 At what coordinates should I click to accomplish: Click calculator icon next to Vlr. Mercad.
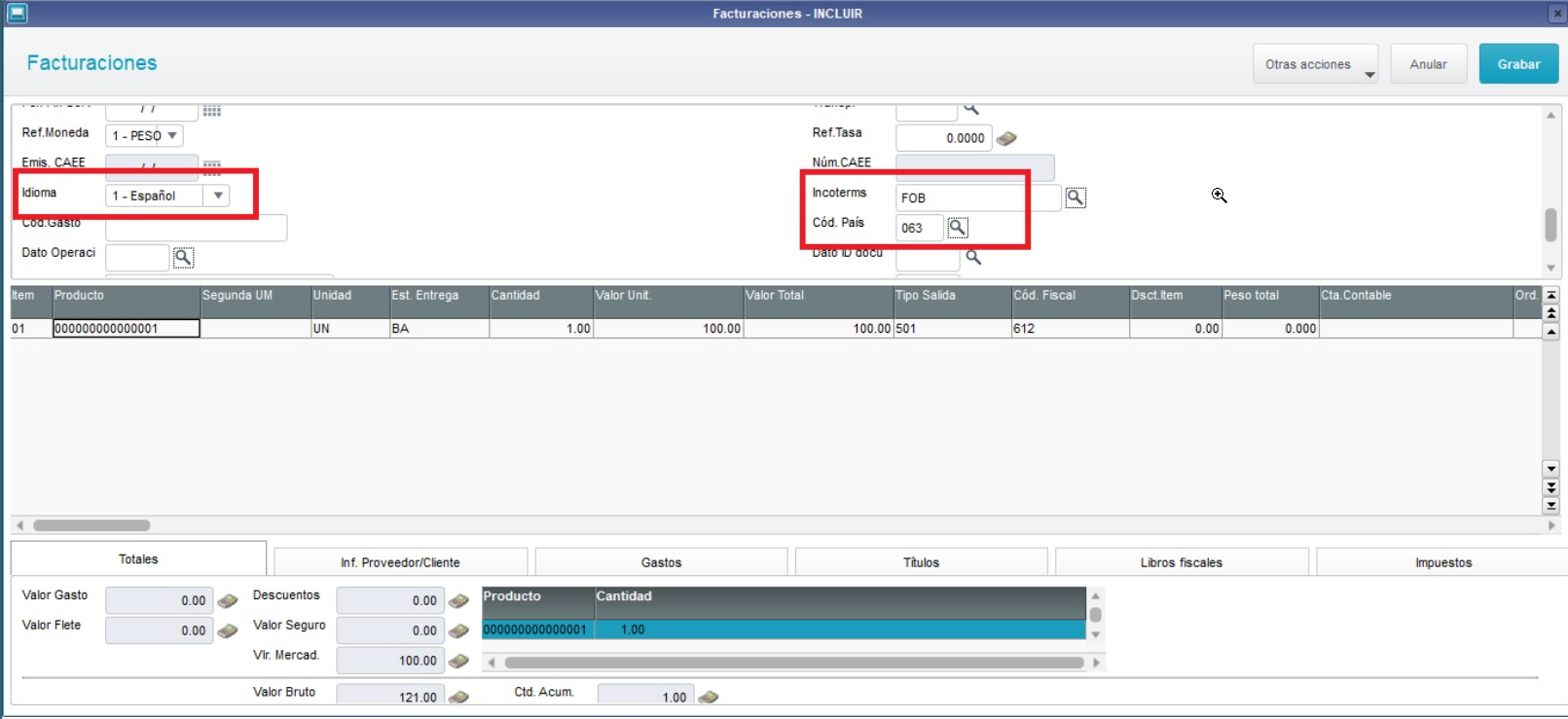coord(458,662)
